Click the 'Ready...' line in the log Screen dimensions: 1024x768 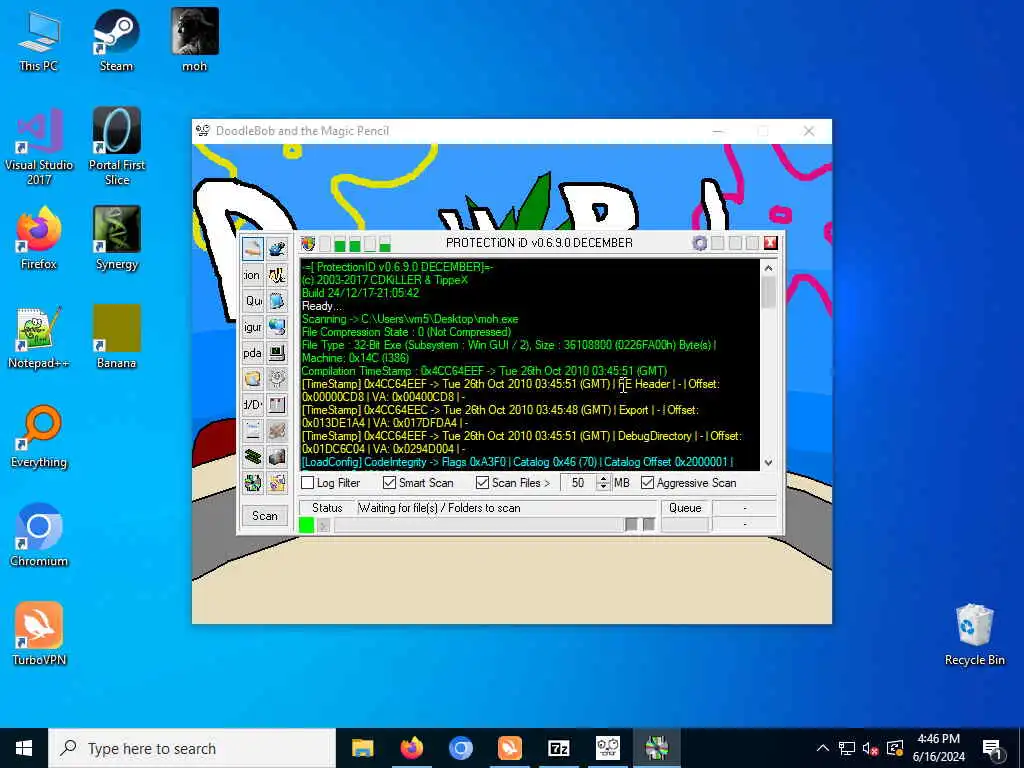322,306
